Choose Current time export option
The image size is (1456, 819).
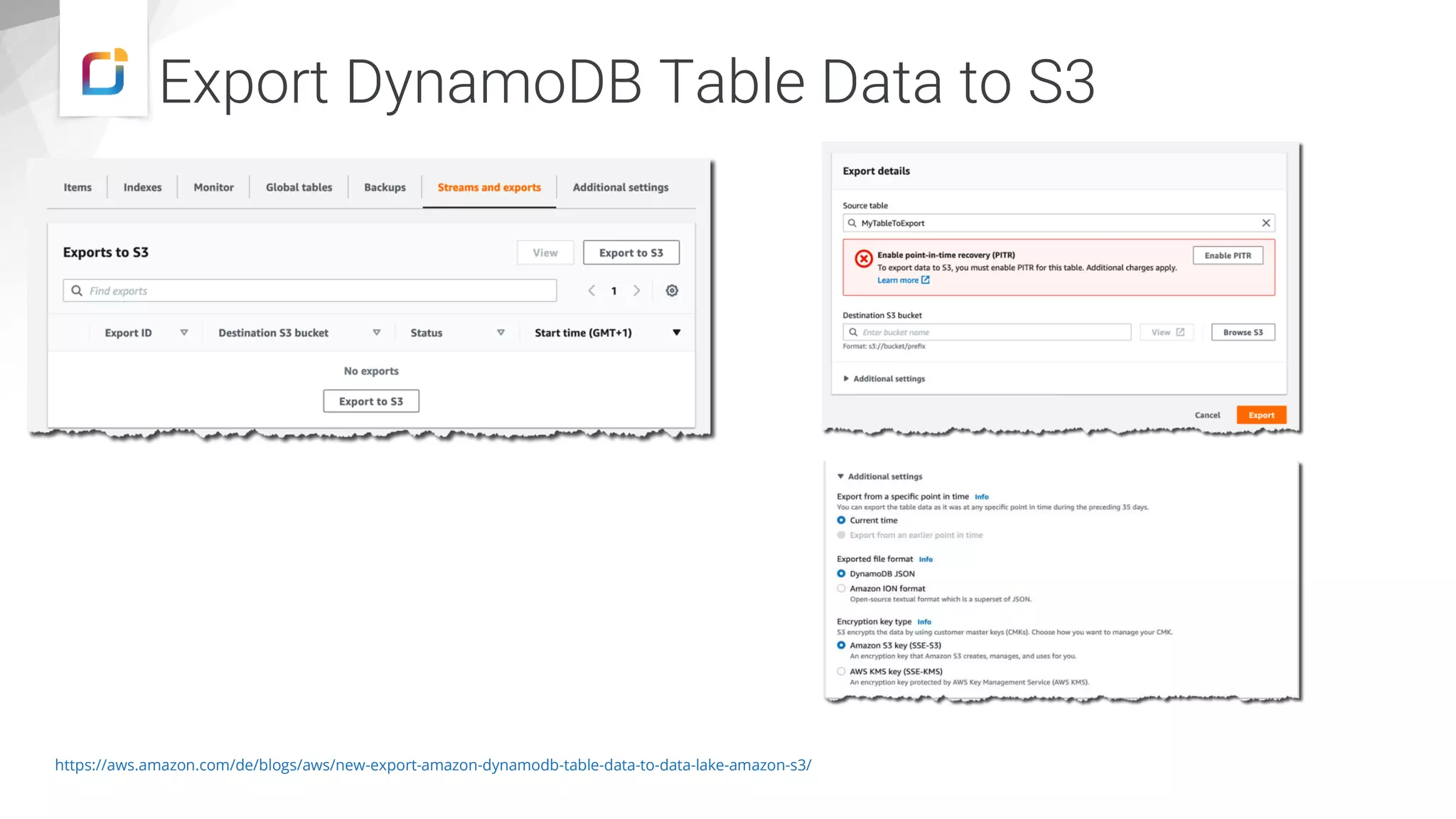[841, 520]
